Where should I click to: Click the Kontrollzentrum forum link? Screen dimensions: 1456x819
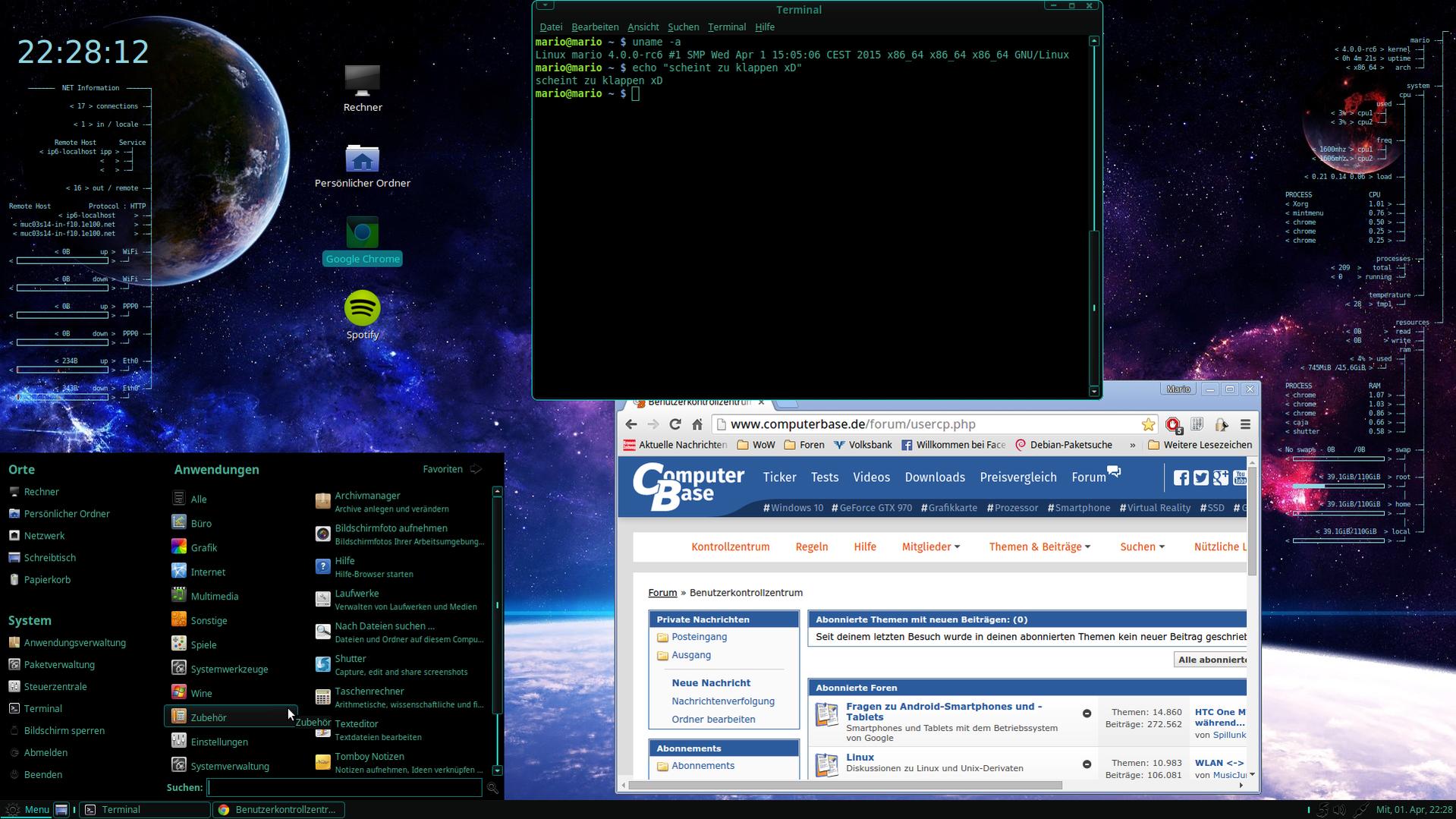pyautogui.click(x=730, y=547)
